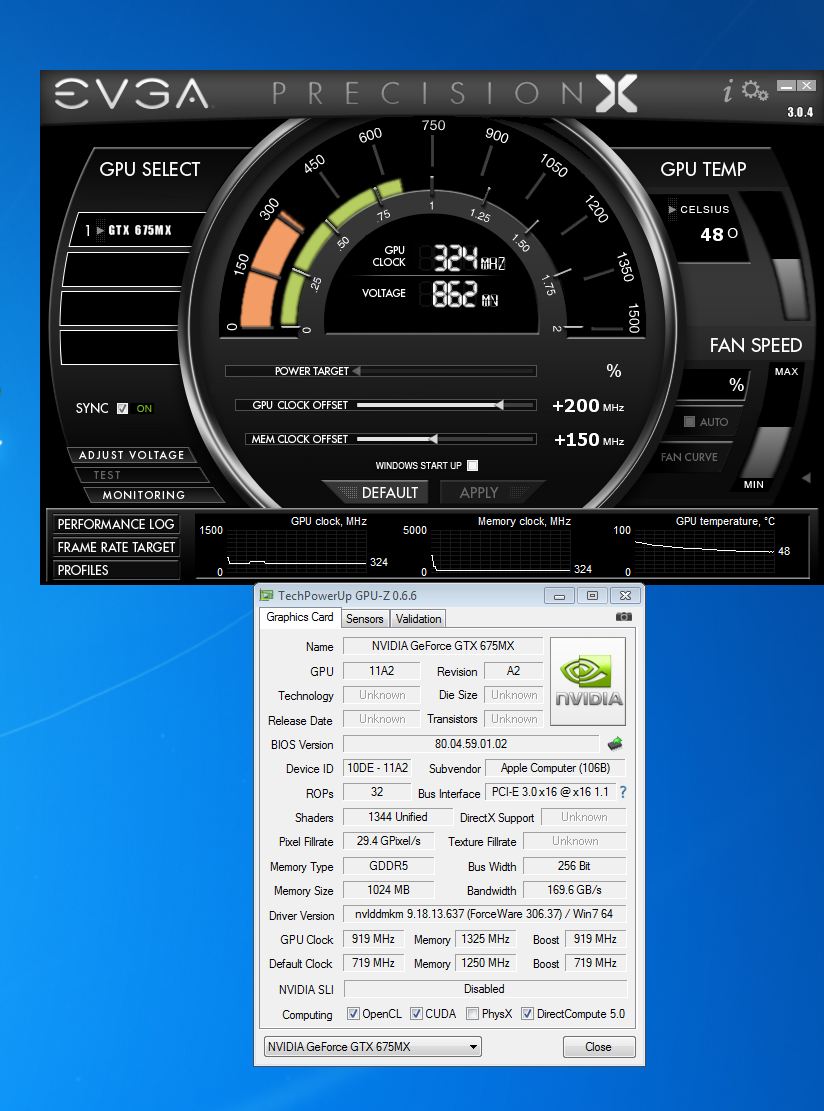Image resolution: width=824 pixels, height=1111 pixels.
Task: Open Precision X settings gears icon
Action: pos(755,91)
